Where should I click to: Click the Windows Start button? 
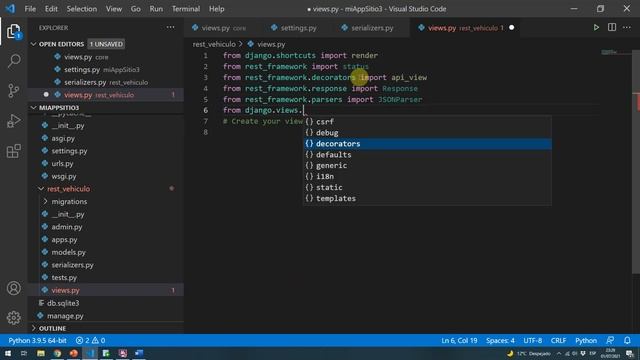tap(8, 353)
